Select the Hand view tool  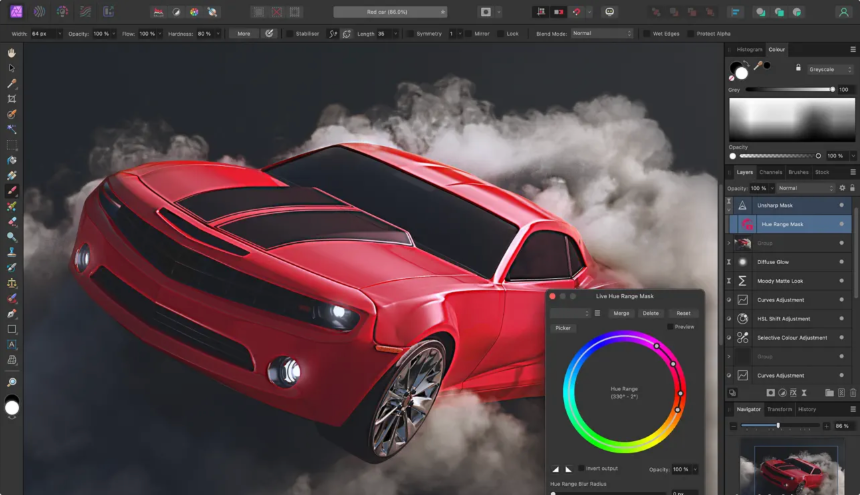(x=12, y=53)
